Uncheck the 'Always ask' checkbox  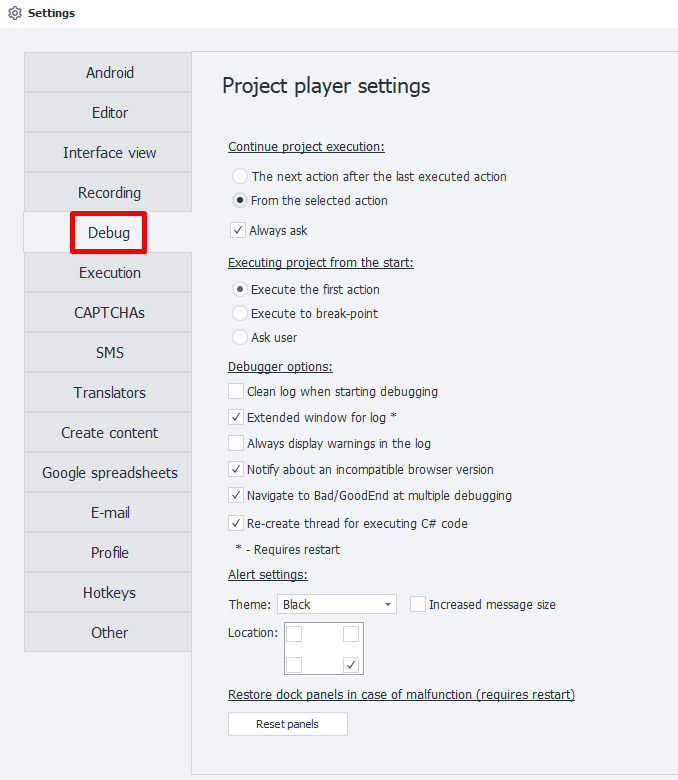pos(238,230)
